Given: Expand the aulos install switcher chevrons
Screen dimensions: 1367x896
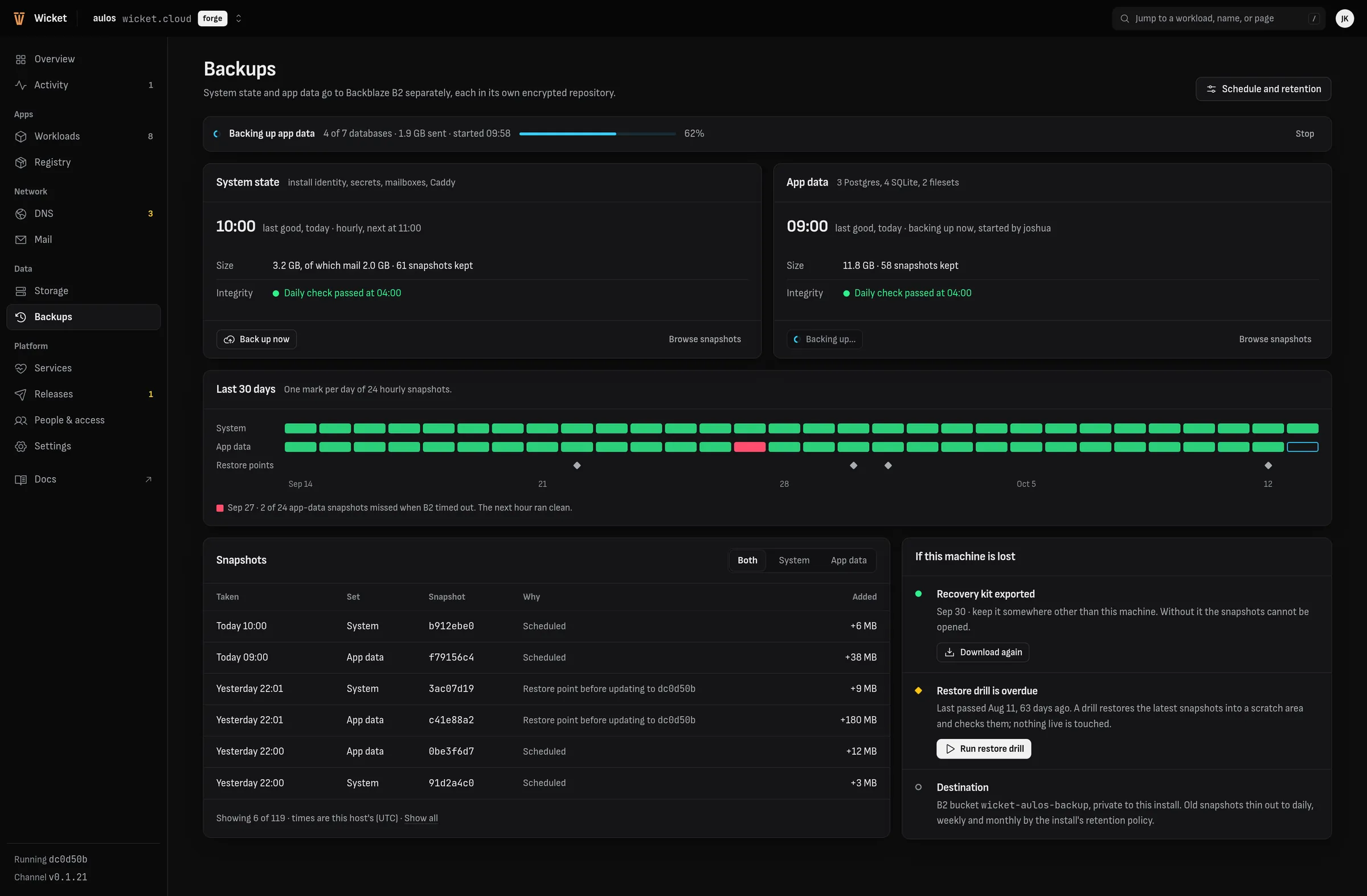Looking at the screenshot, I should 238,18.
